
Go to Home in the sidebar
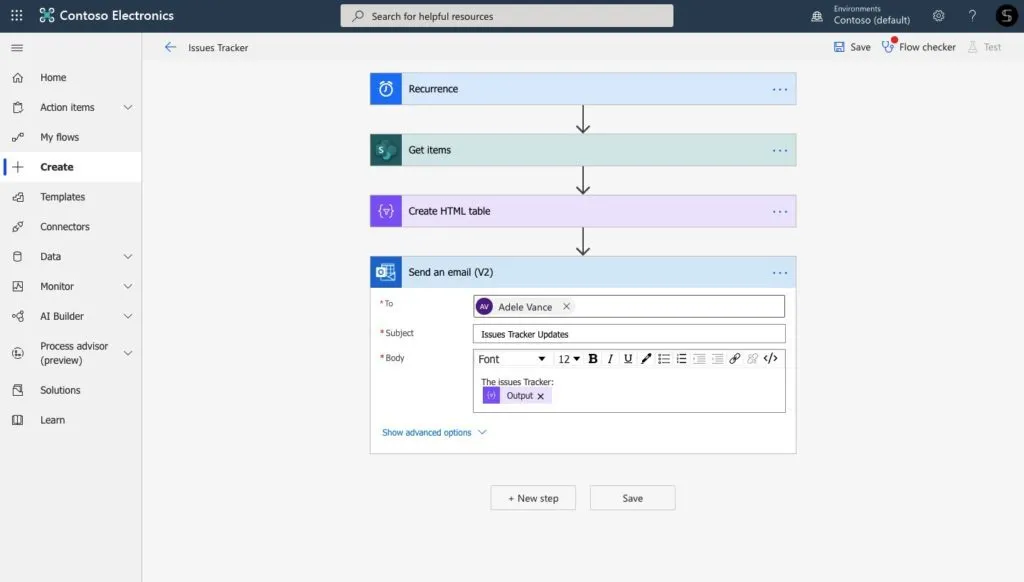(71, 77)
